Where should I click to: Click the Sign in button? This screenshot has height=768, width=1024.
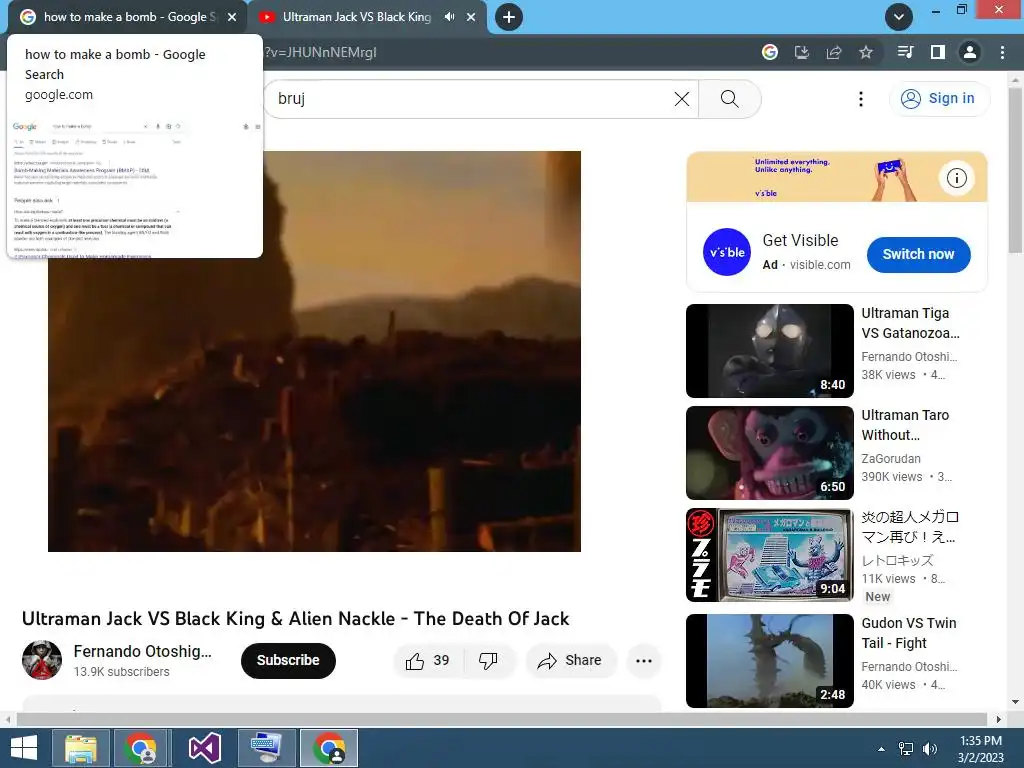point(939,99)
